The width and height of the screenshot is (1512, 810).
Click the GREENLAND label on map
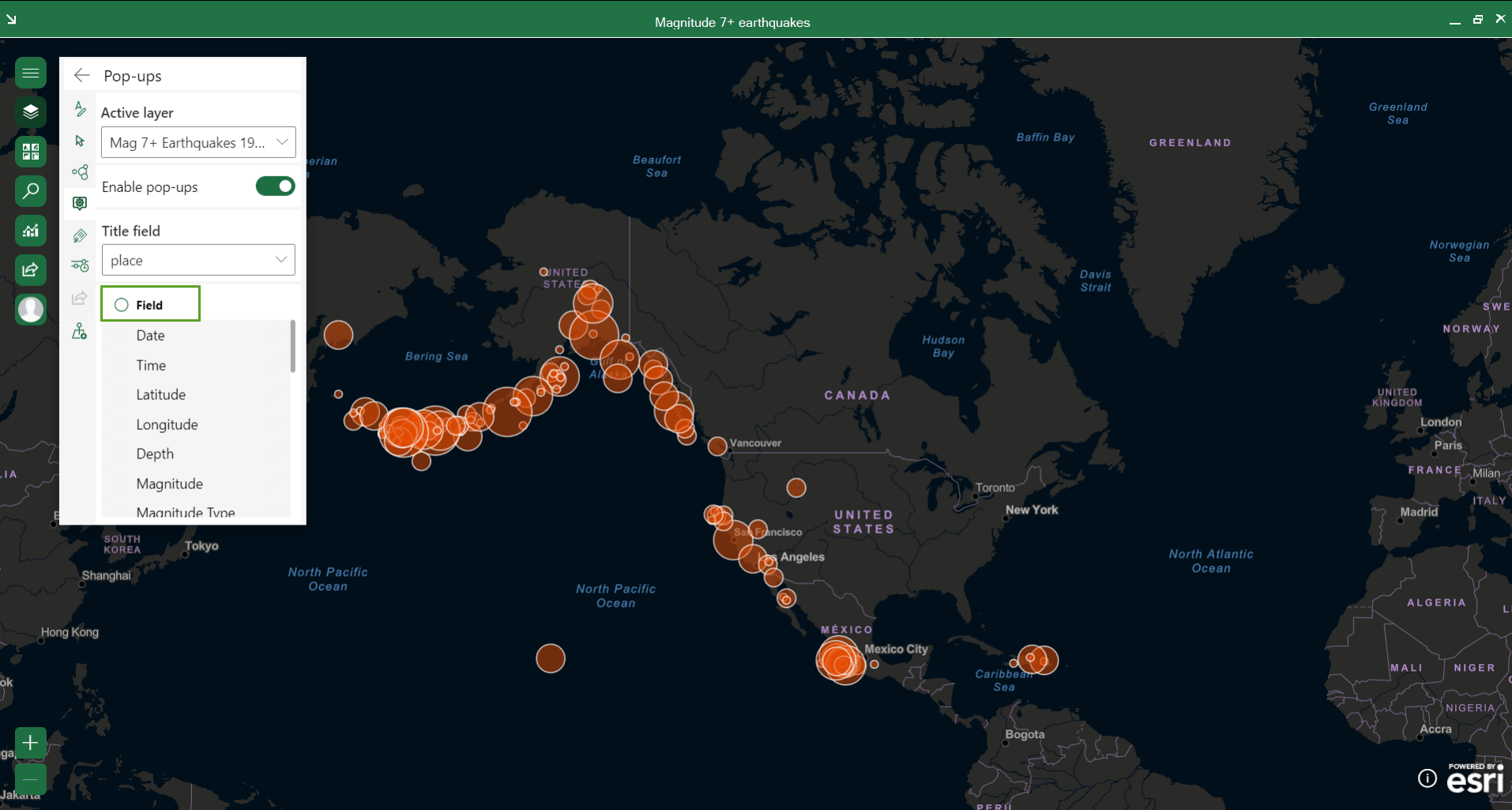[1190, 143]
